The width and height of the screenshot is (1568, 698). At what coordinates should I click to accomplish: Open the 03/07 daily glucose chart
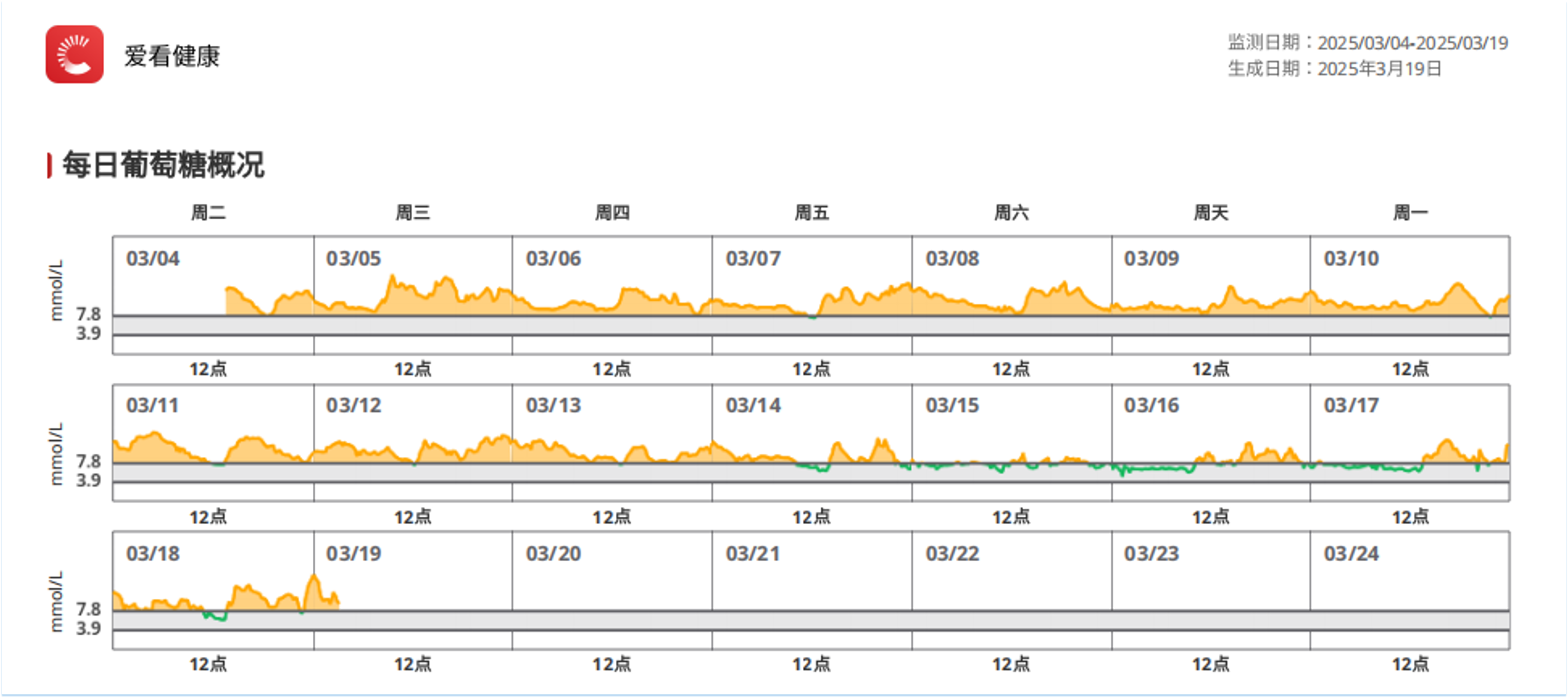click(x=812, y=295)
